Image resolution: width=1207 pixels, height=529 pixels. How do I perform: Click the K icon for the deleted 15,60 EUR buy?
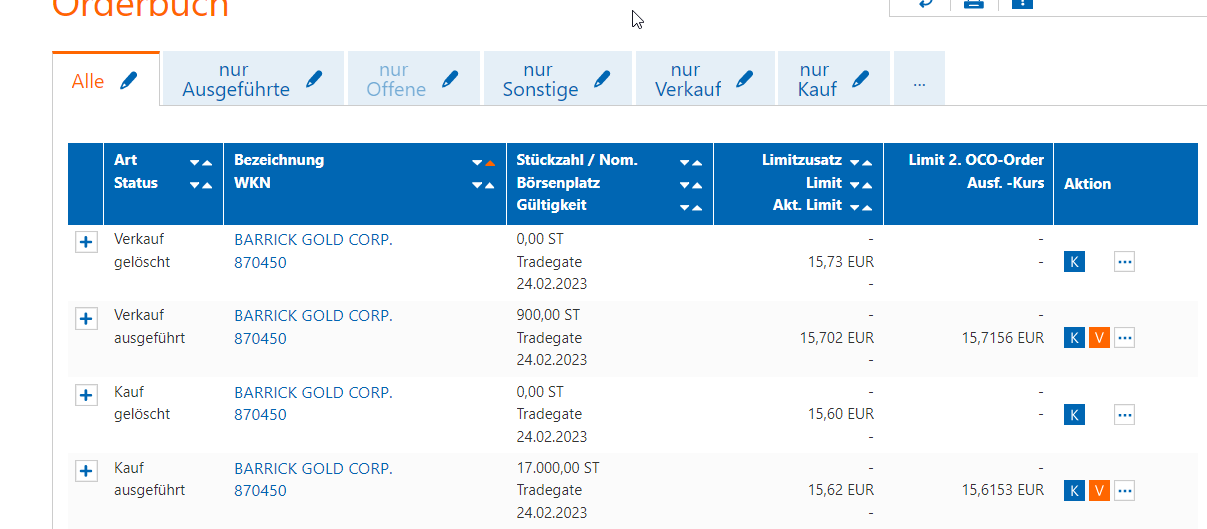coord(1074,414)
